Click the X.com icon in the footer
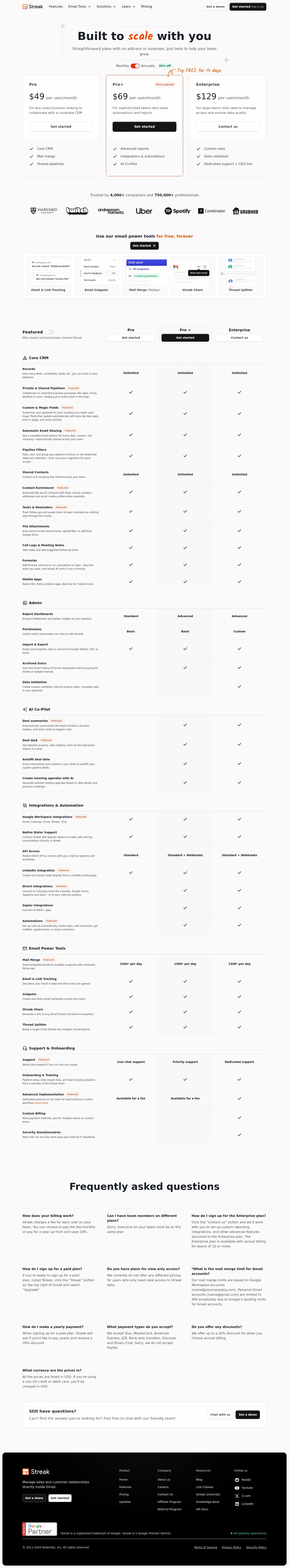The width and height of the screenshot is (289, 1568). point(237,1496)
